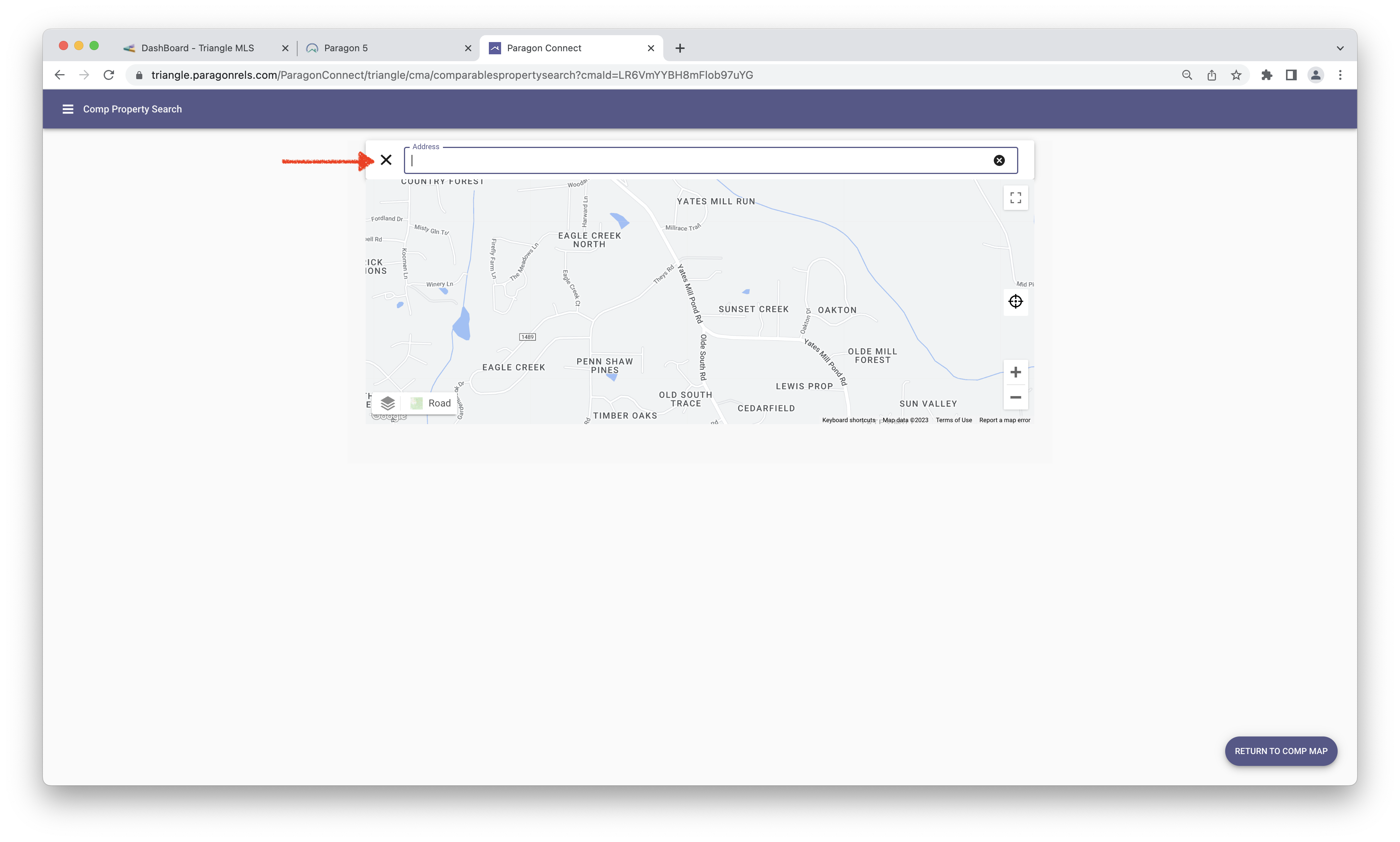This screenshot has height=842, width=1400.
Task: Zoom out on the map
Action: 1015,397
